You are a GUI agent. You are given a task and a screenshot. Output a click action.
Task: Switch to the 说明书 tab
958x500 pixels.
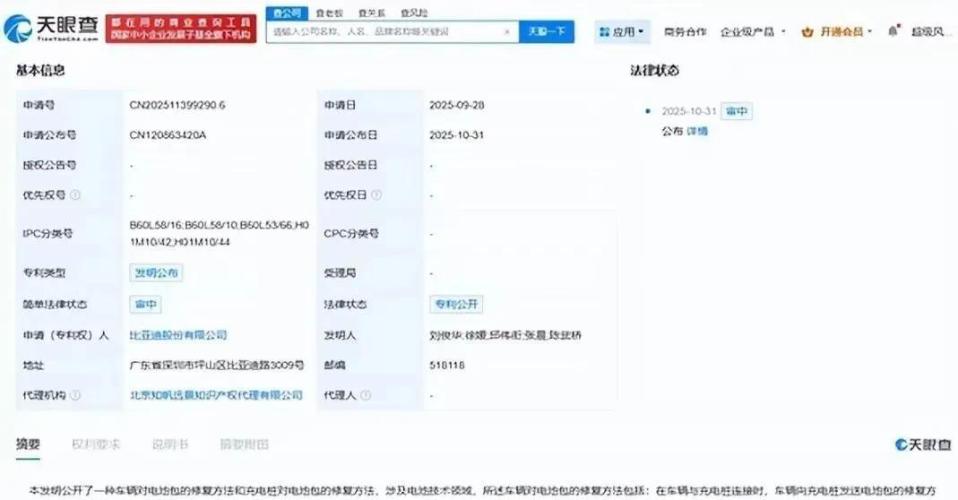coord(170,445)
